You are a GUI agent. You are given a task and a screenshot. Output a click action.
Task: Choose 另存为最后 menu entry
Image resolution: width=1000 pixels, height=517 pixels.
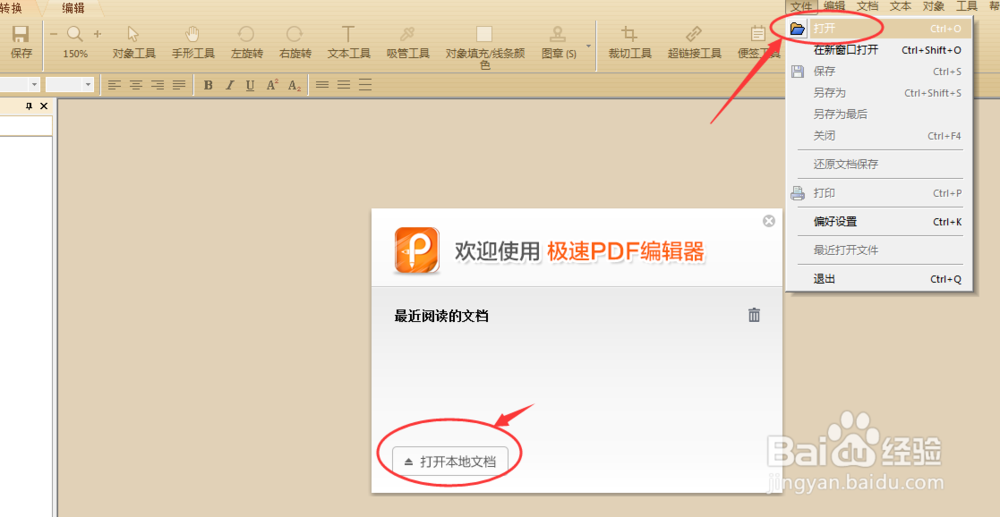coord(879,114)
